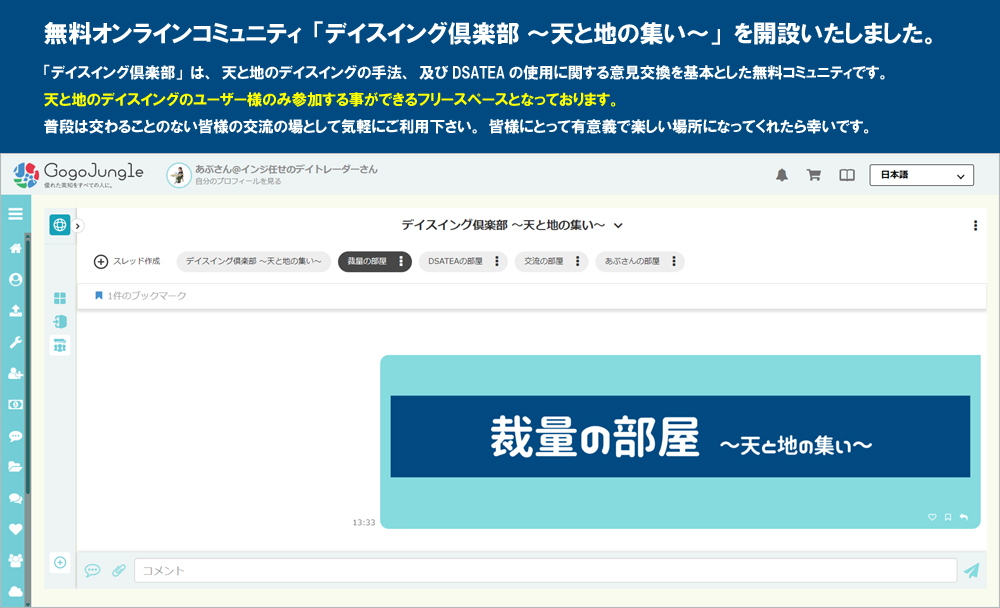Expand the panel with the small arrow beside the globe
Viewport: 1000px width, 608px height.
coord(77,226)
